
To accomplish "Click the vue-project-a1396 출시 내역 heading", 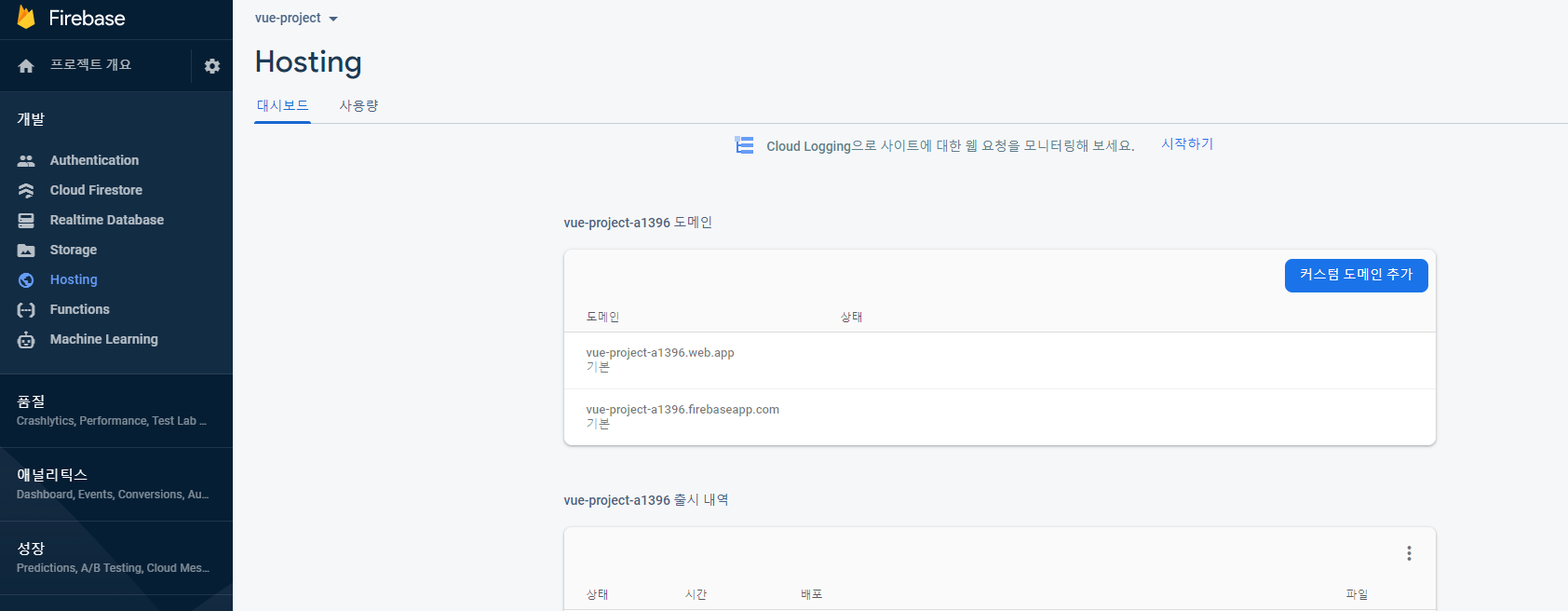I will (x=646, y=500).
